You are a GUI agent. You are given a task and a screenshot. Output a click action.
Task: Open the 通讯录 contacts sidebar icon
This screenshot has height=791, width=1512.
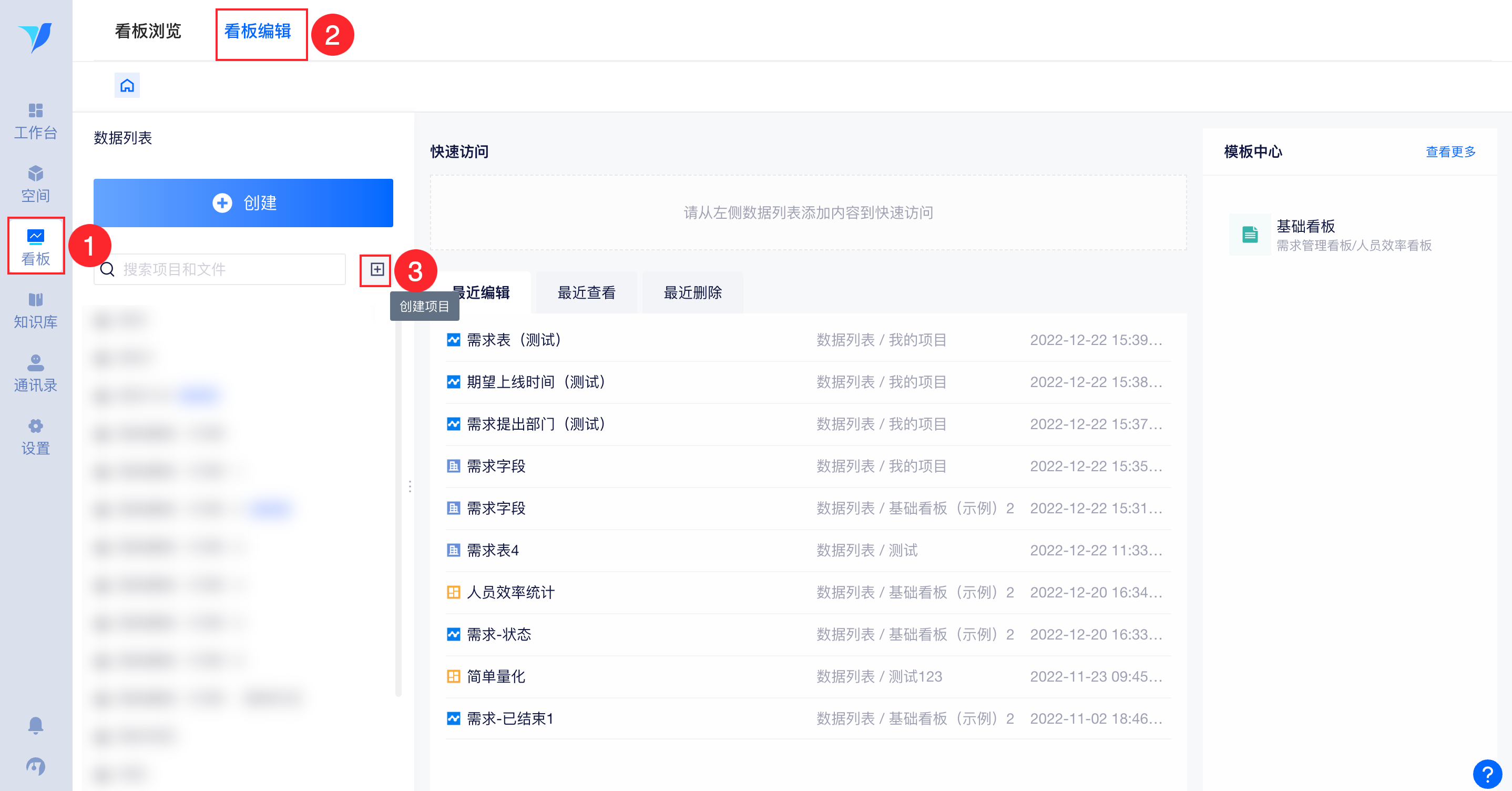[35, 373]
